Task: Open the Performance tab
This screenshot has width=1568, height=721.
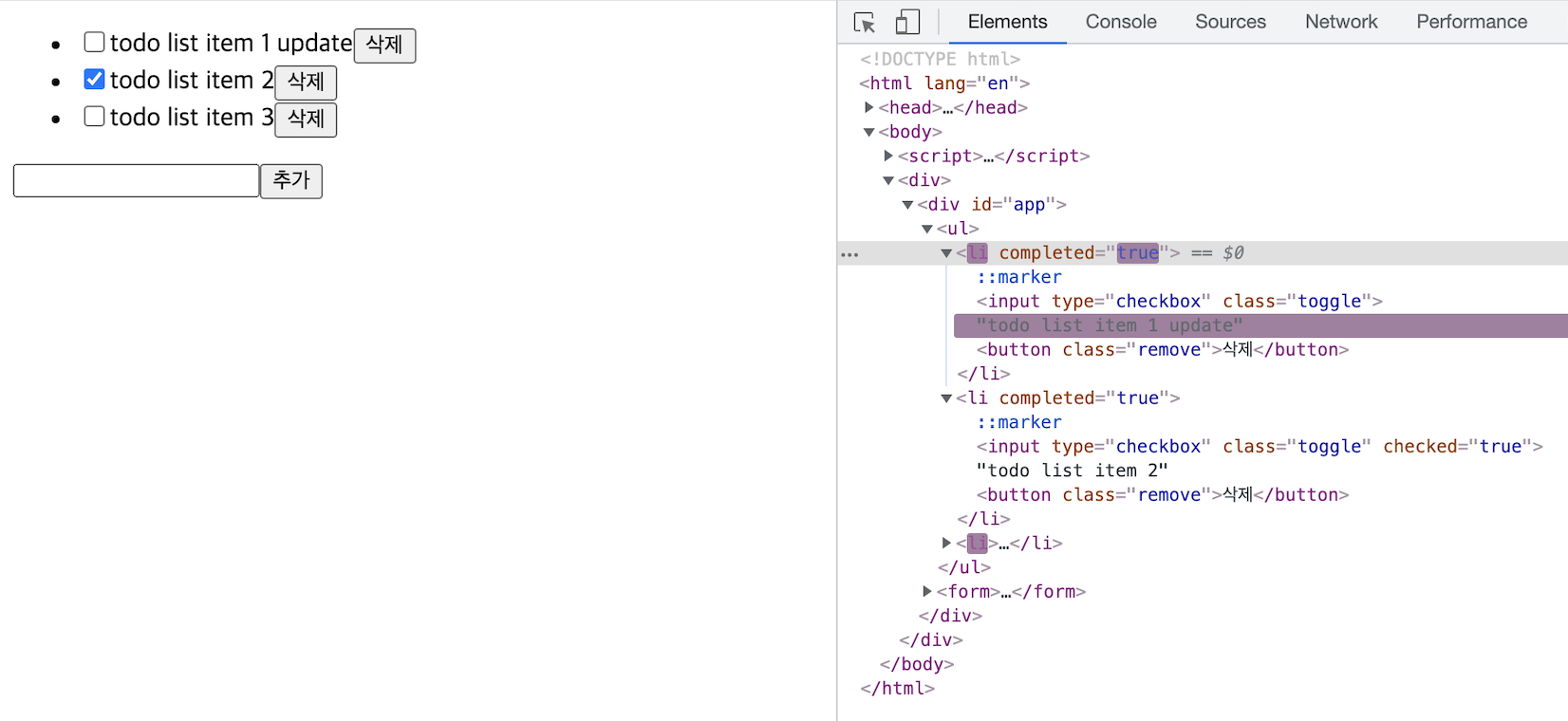Action: (1471, 22)
